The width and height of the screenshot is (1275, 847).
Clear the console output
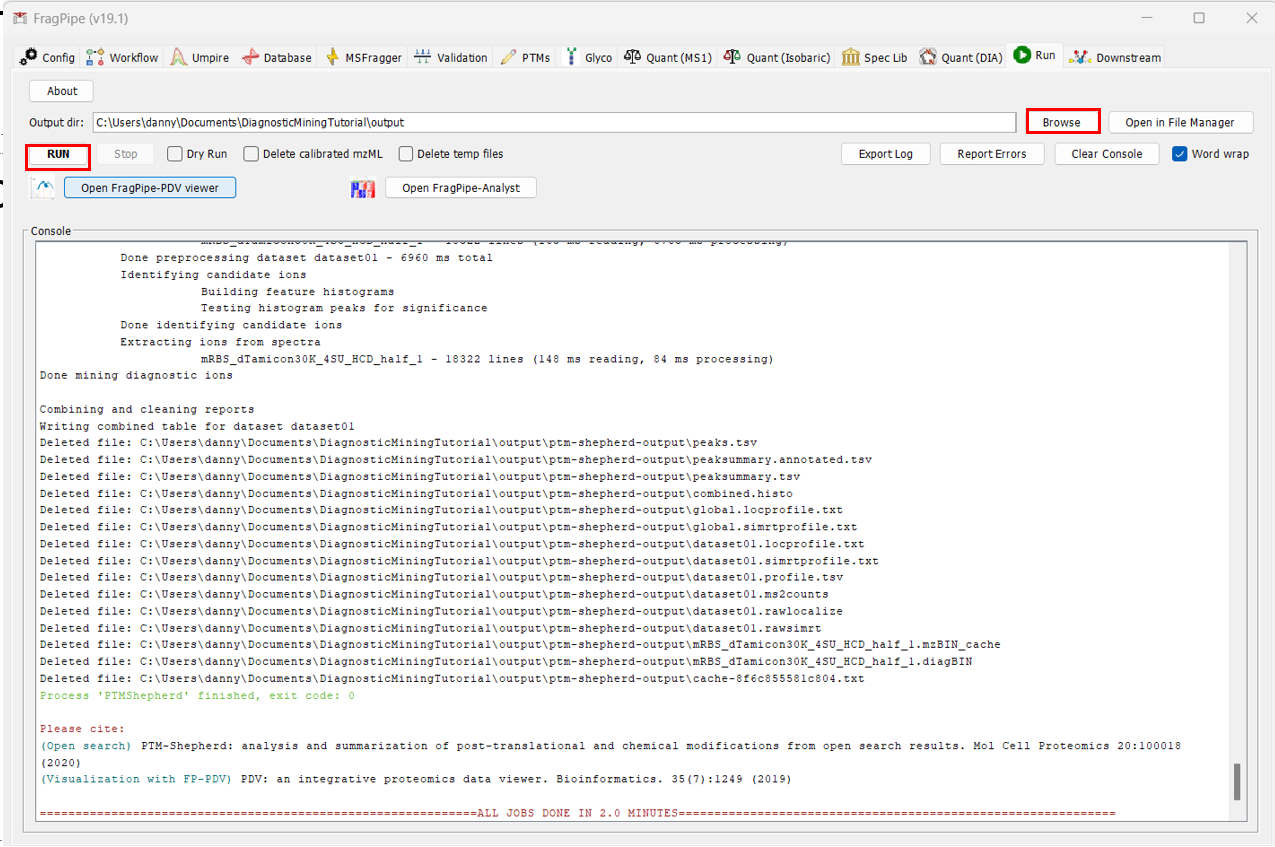pos(1106,154)
